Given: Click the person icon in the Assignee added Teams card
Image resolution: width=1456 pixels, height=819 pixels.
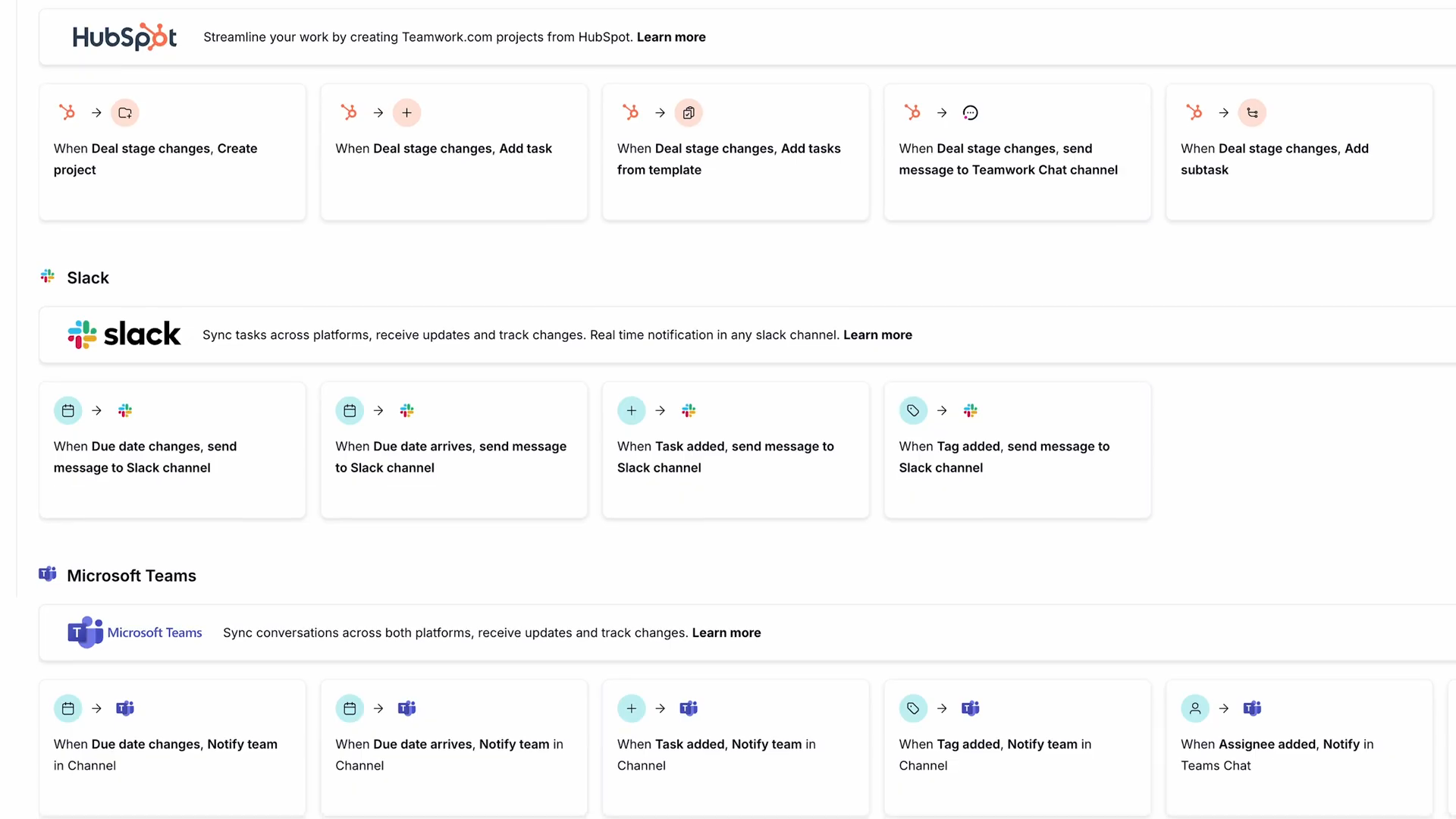Looking at the screenshot, I should (1195, 709).
